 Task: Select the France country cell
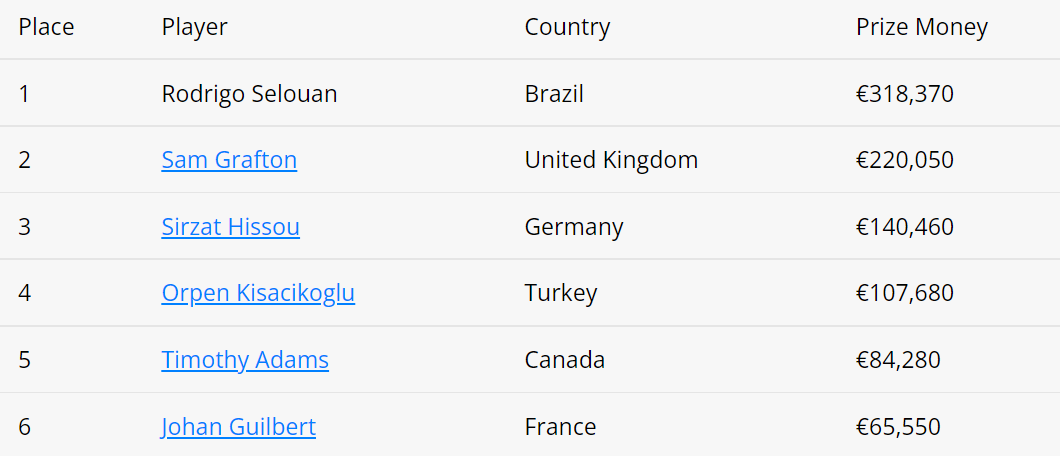pyautogui.click(x=560, y=427)
